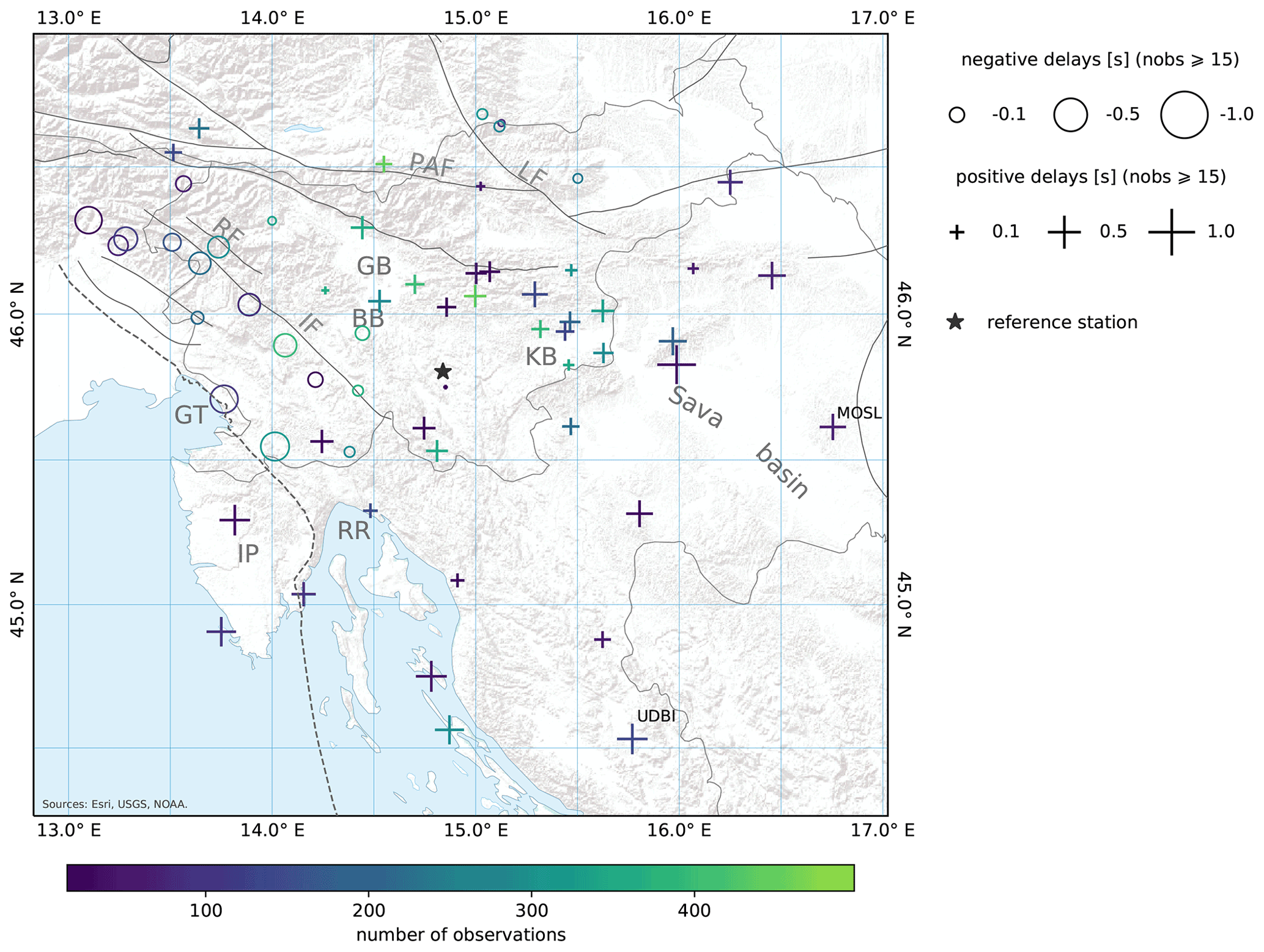
Task: Click the 0.5 positive delay legend cross
Action: [x=1064, y=232]
